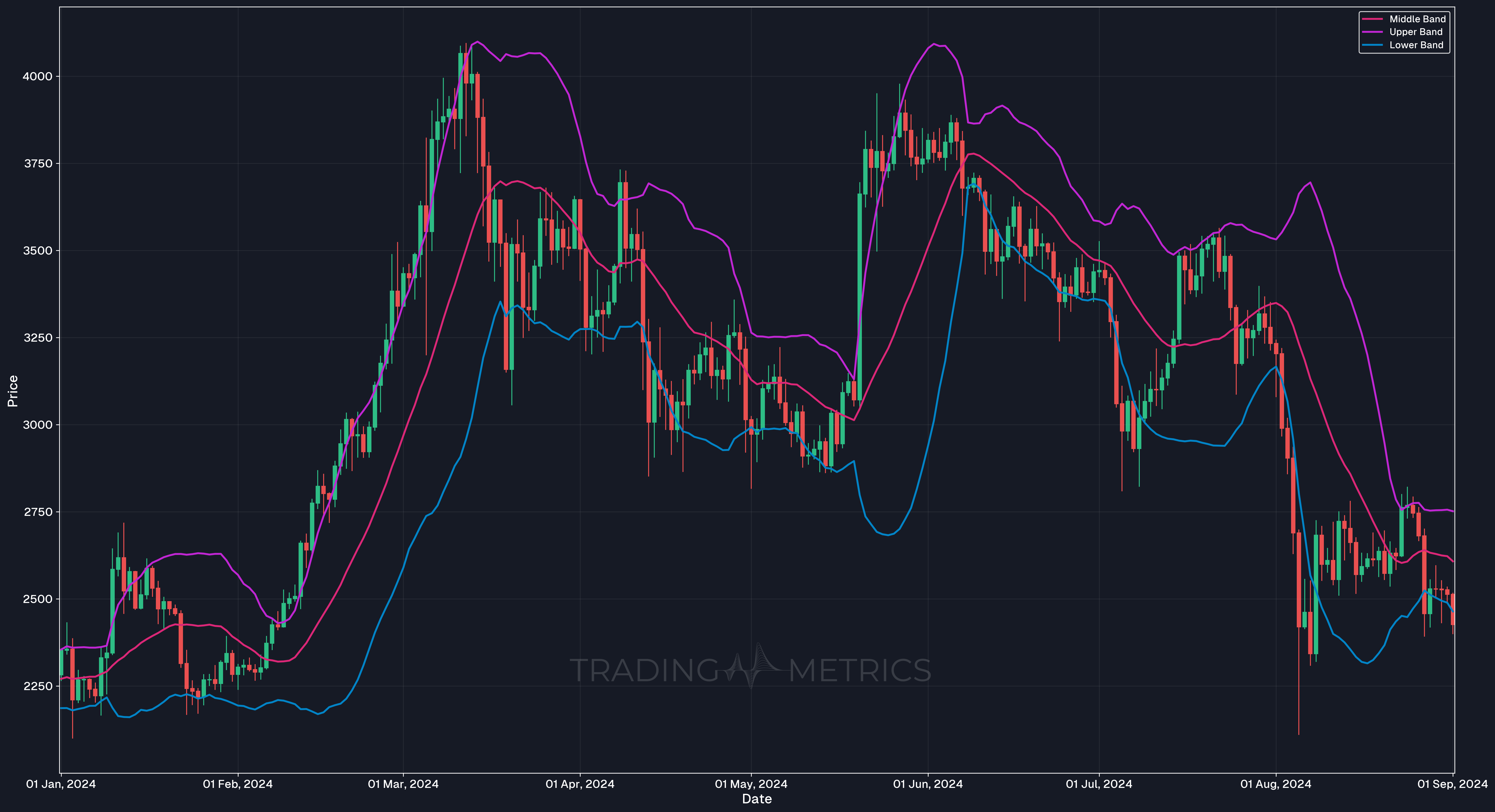Click the 01 Jun, 2024 date label
This screenshot has height=812, width=1495.
click(928, 784)
